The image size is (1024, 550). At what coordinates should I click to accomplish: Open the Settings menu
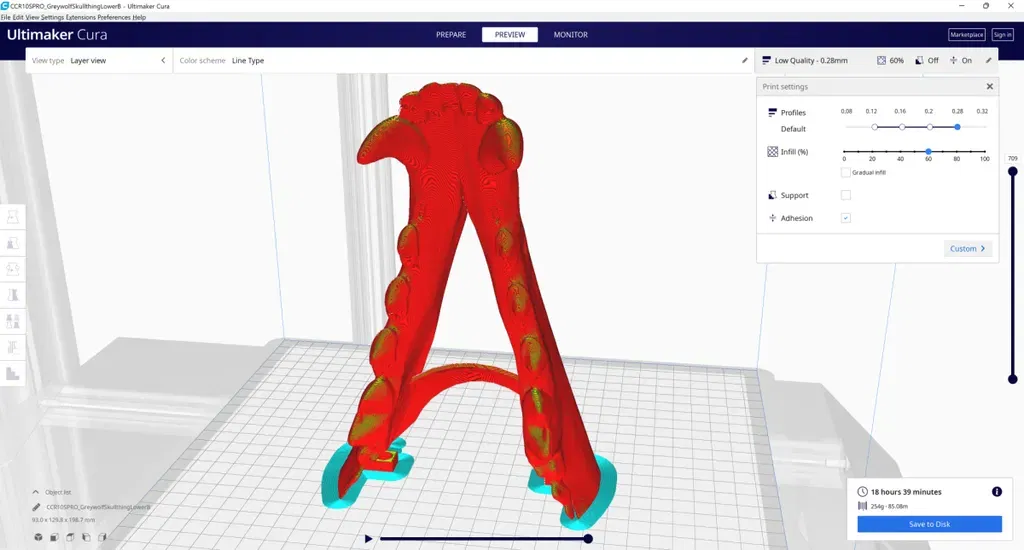[52, 17]
